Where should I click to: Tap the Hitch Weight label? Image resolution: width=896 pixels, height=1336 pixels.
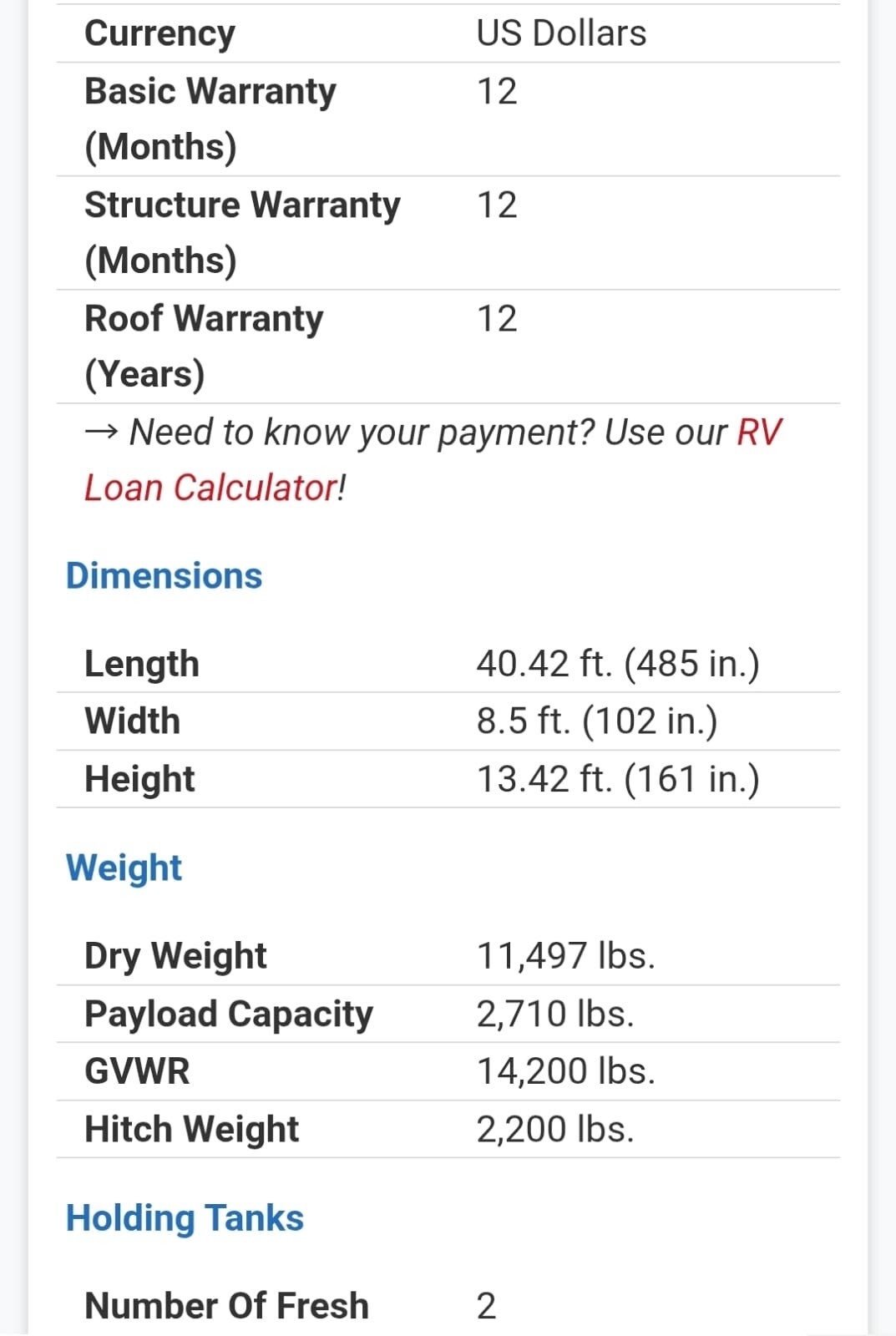pyautogui.click(x=191, y=1129)
